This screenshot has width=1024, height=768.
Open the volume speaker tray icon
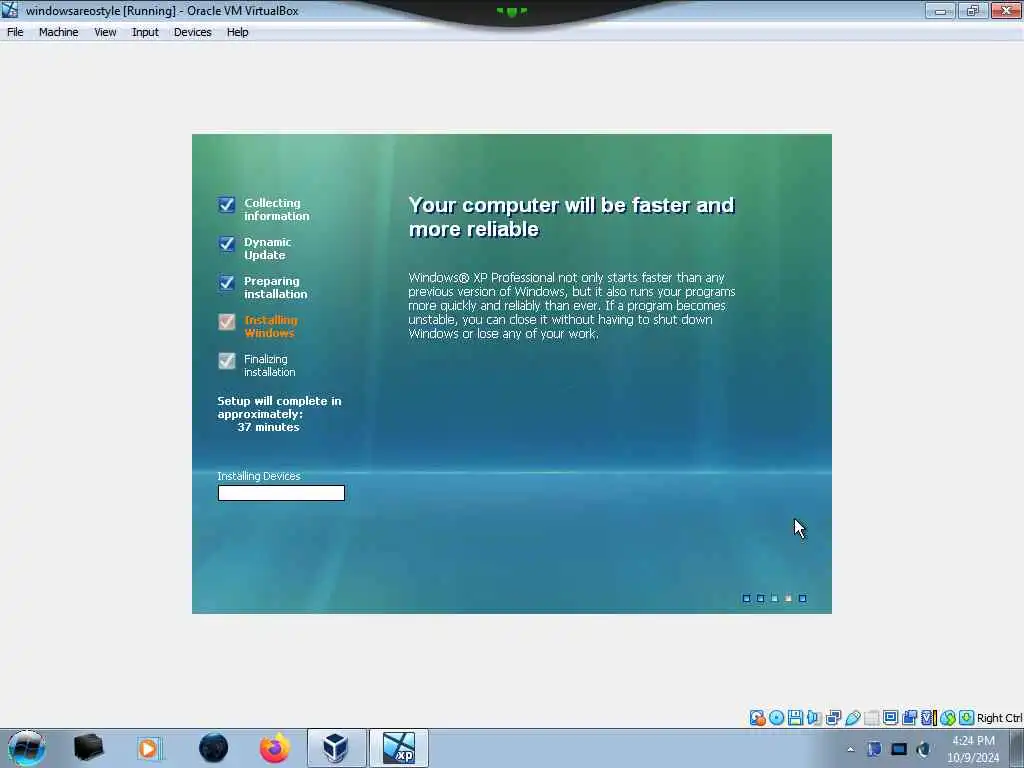click(923, 749)
